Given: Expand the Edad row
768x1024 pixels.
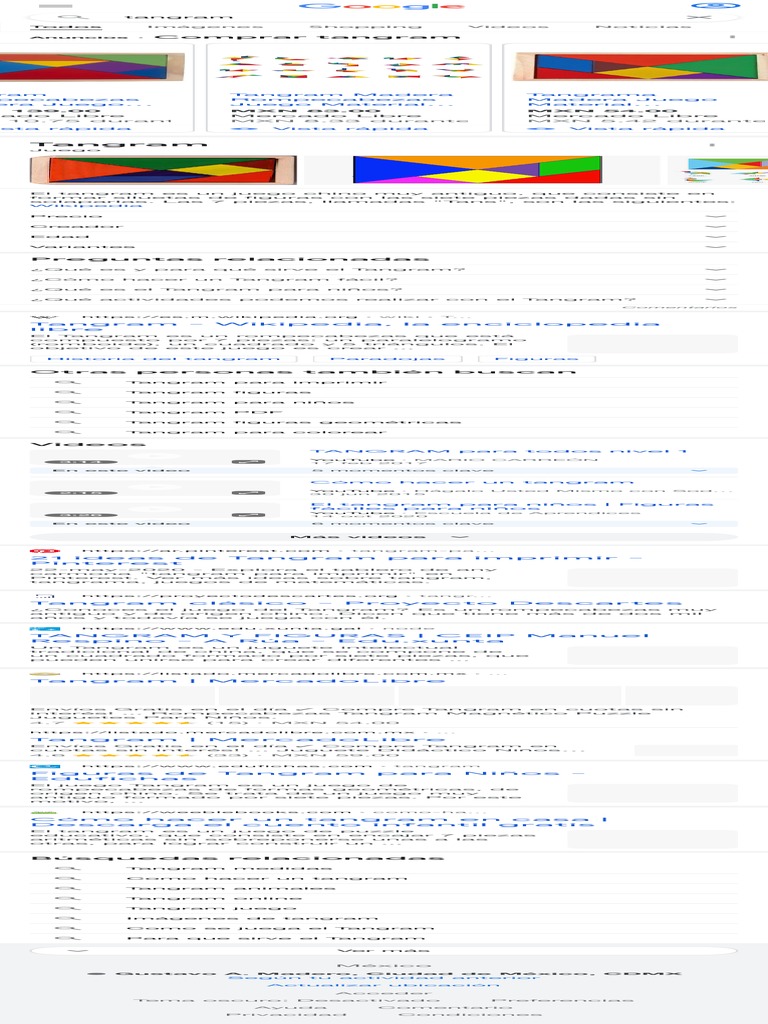Looking at the screenshot, I should coord(384,236).
